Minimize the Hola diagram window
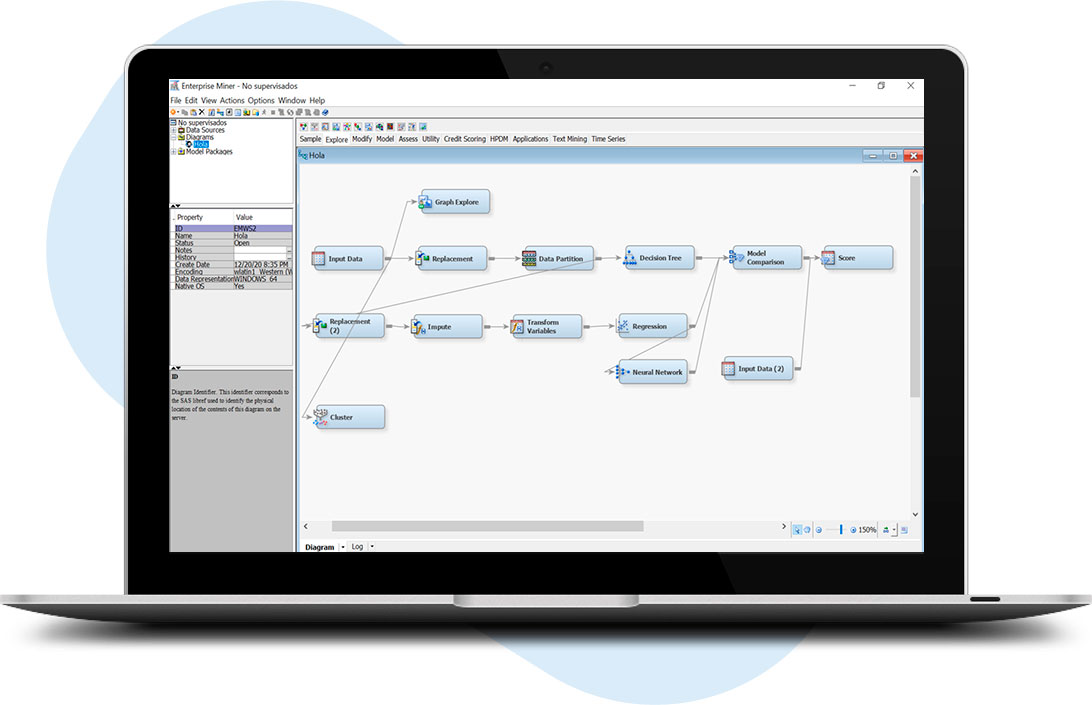Screen dimensions: 1092x705 point(872,156)
